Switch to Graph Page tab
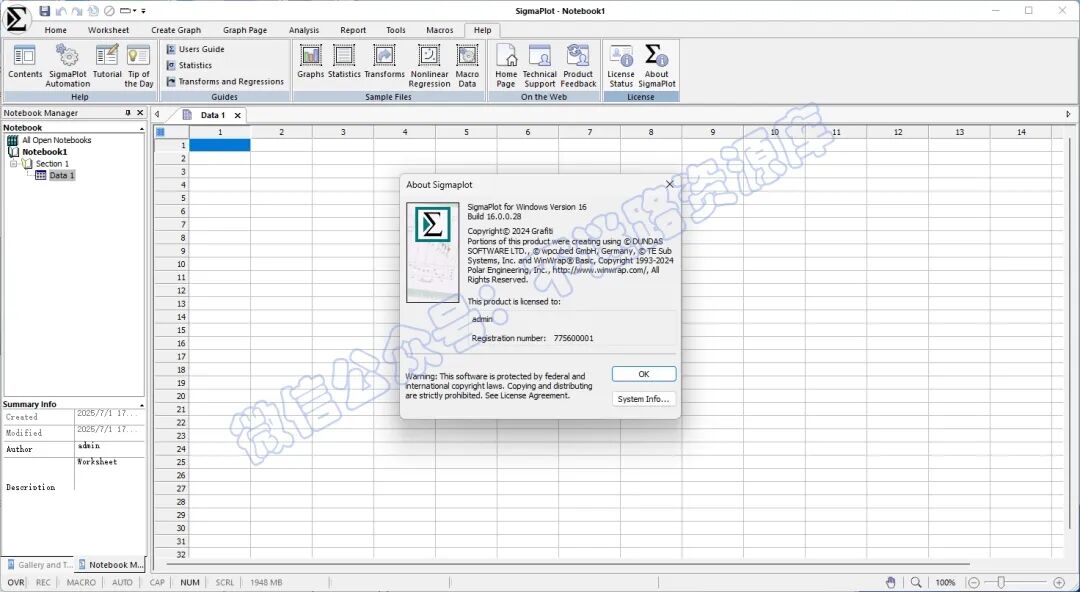Viewport: 1080px width, 592px height. 245,30
